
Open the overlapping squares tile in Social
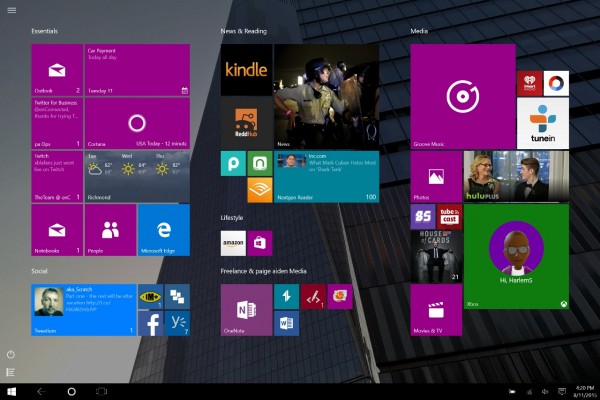point(177,296)
